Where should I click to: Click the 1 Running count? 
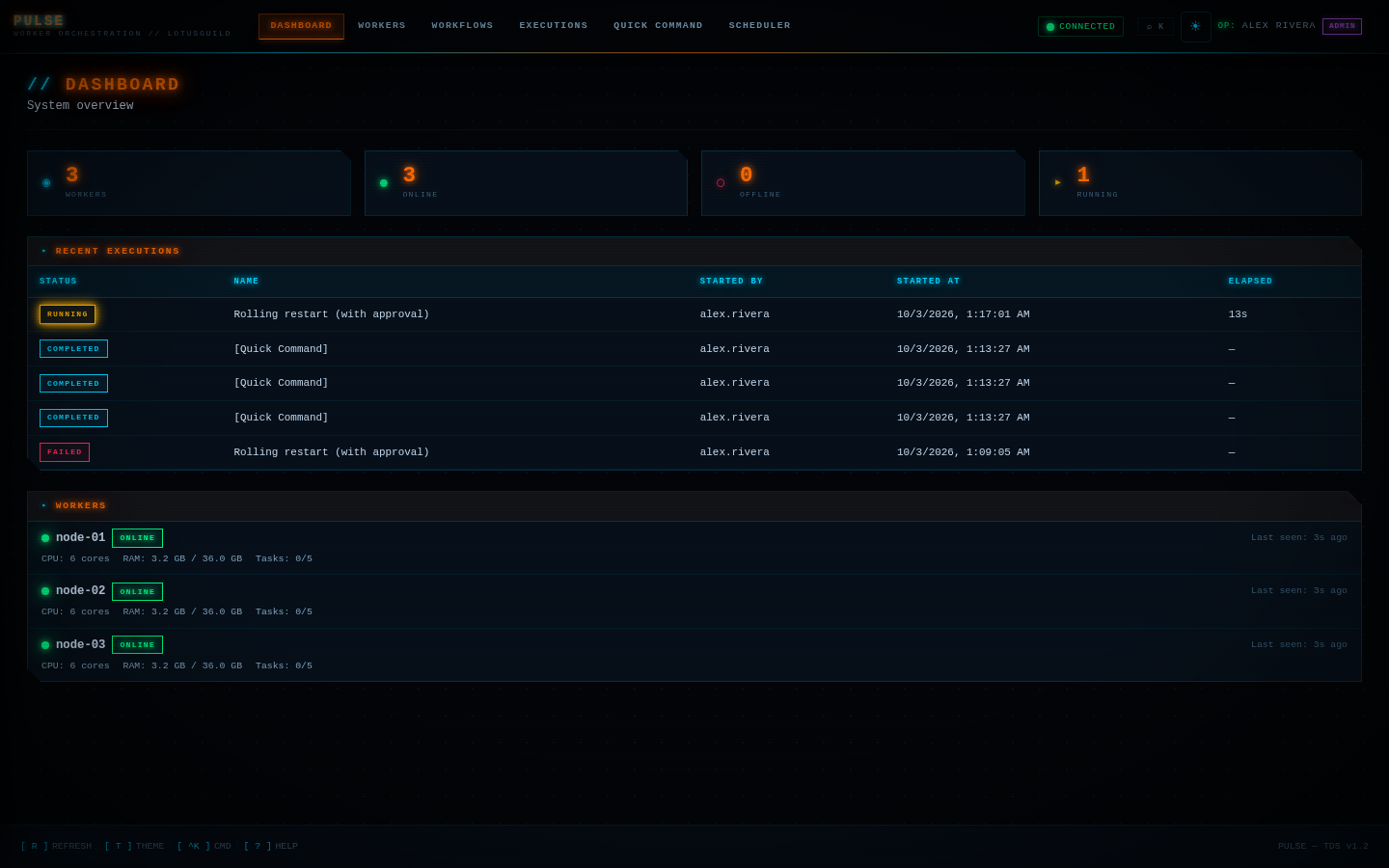pos(1083,176)
